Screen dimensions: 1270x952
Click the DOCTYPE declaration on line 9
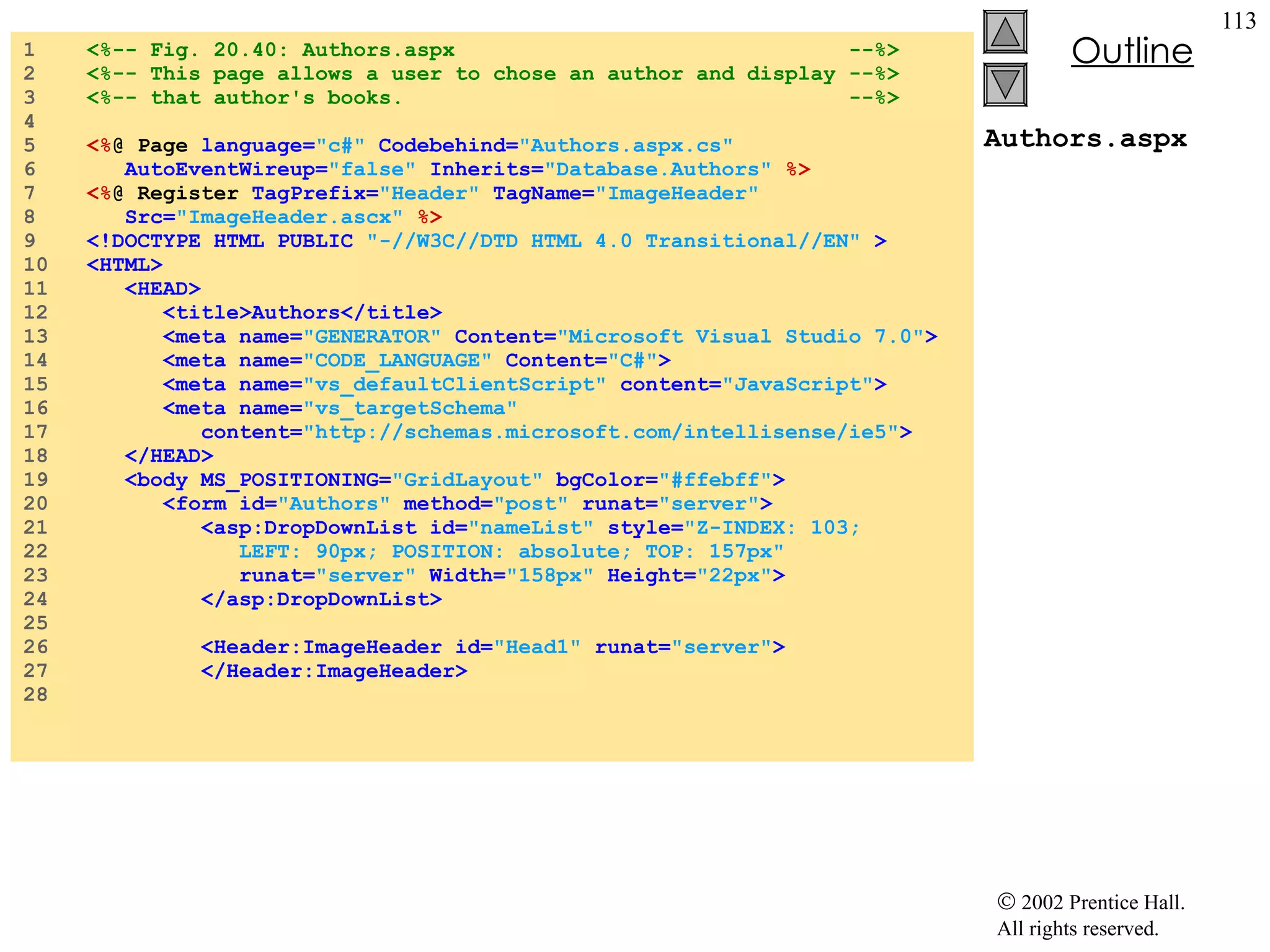point(486,241)
